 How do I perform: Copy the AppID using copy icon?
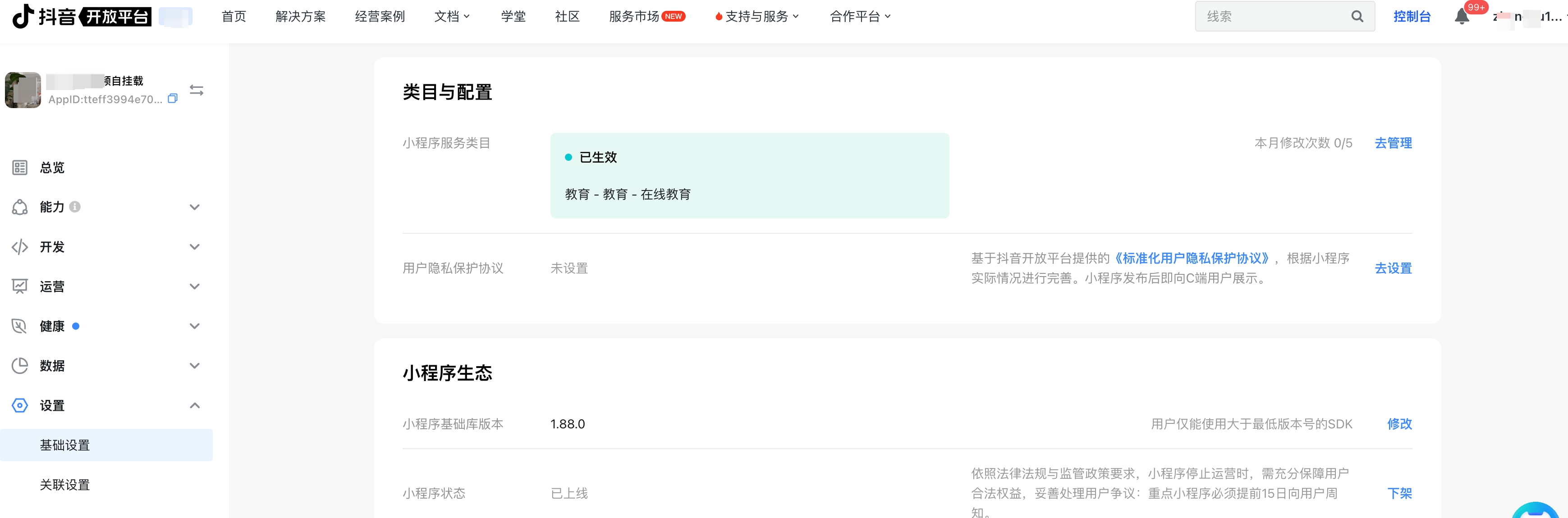coord(173,99)
